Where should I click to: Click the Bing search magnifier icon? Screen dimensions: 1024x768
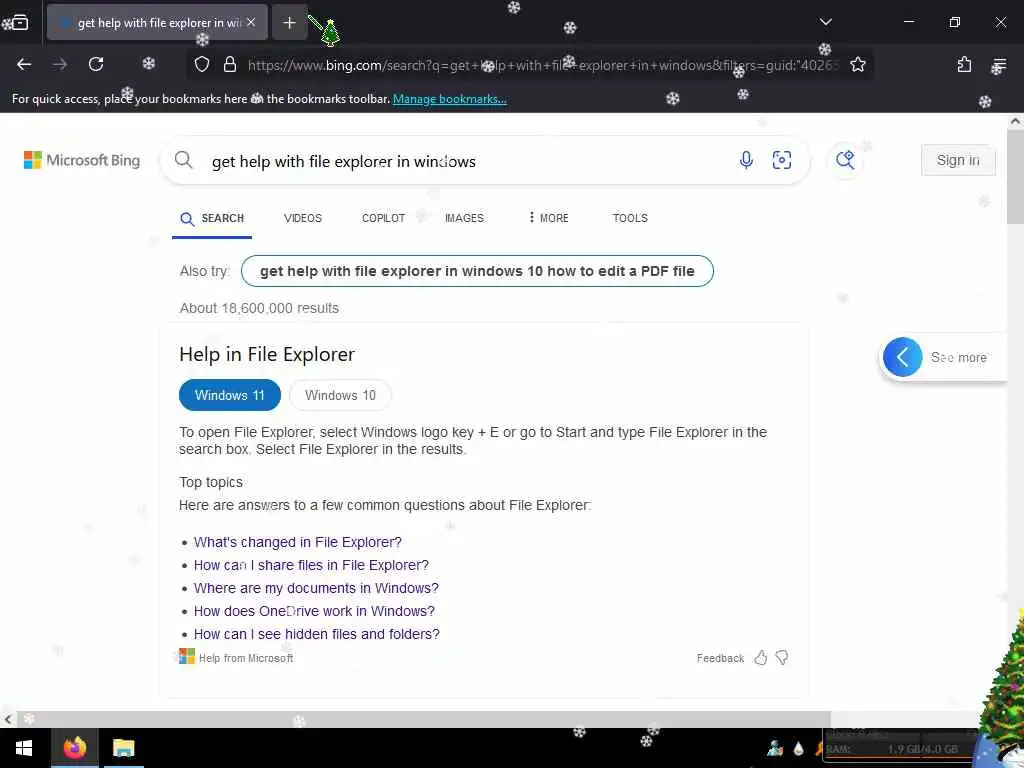click(184, 160)
